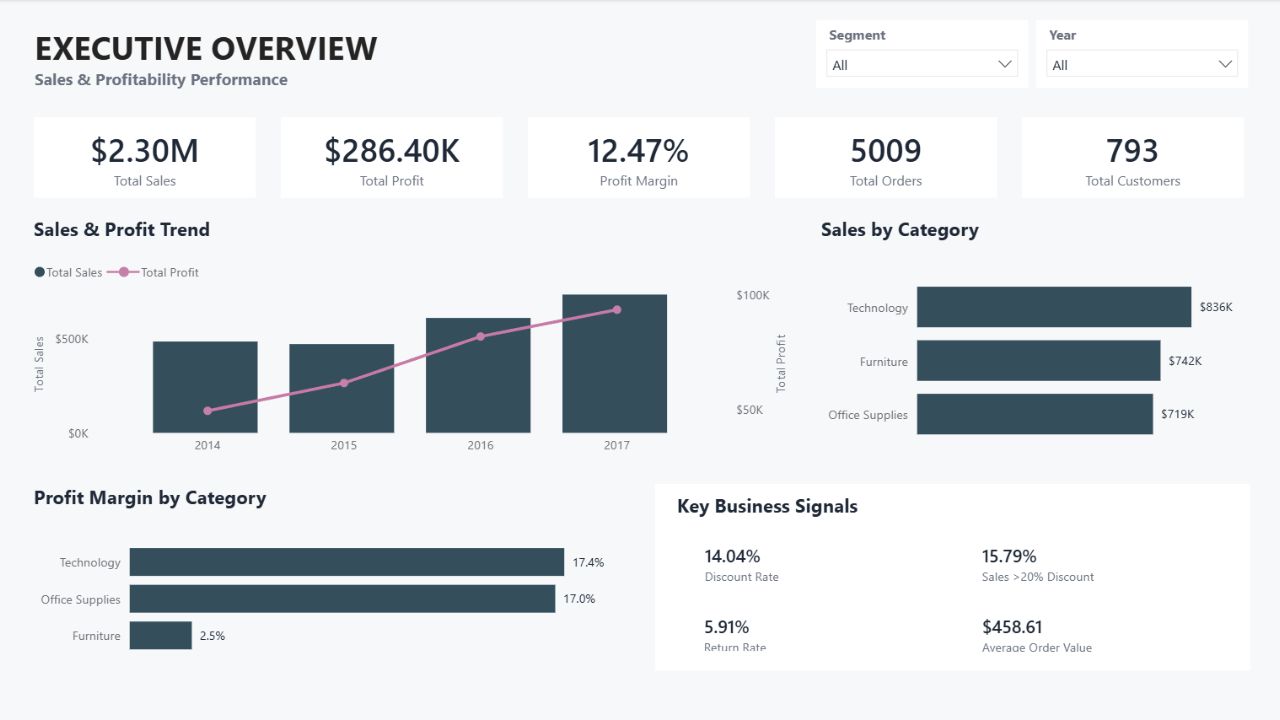The height and width of the screenshot is (720, 1280).
Task: Select the 2014 sales column
Action: (x=205, y=387)
